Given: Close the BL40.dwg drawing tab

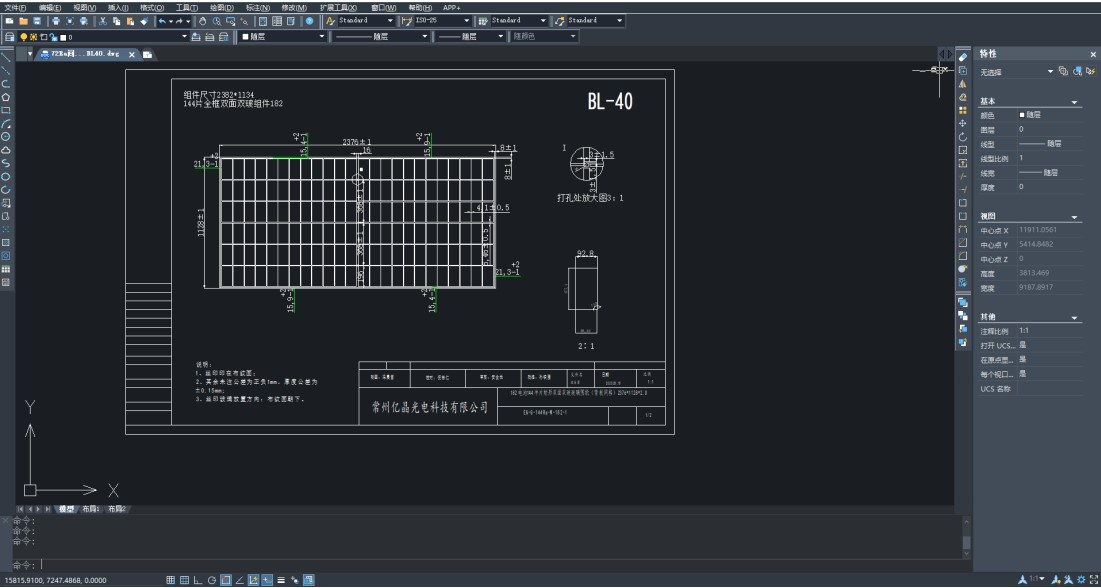Looking at the screenshot, I should pos(130,54).
